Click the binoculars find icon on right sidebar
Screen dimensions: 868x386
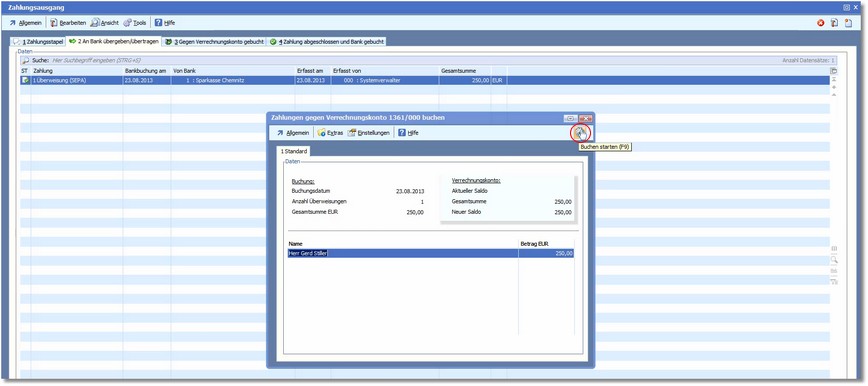[x=834, y=271]
